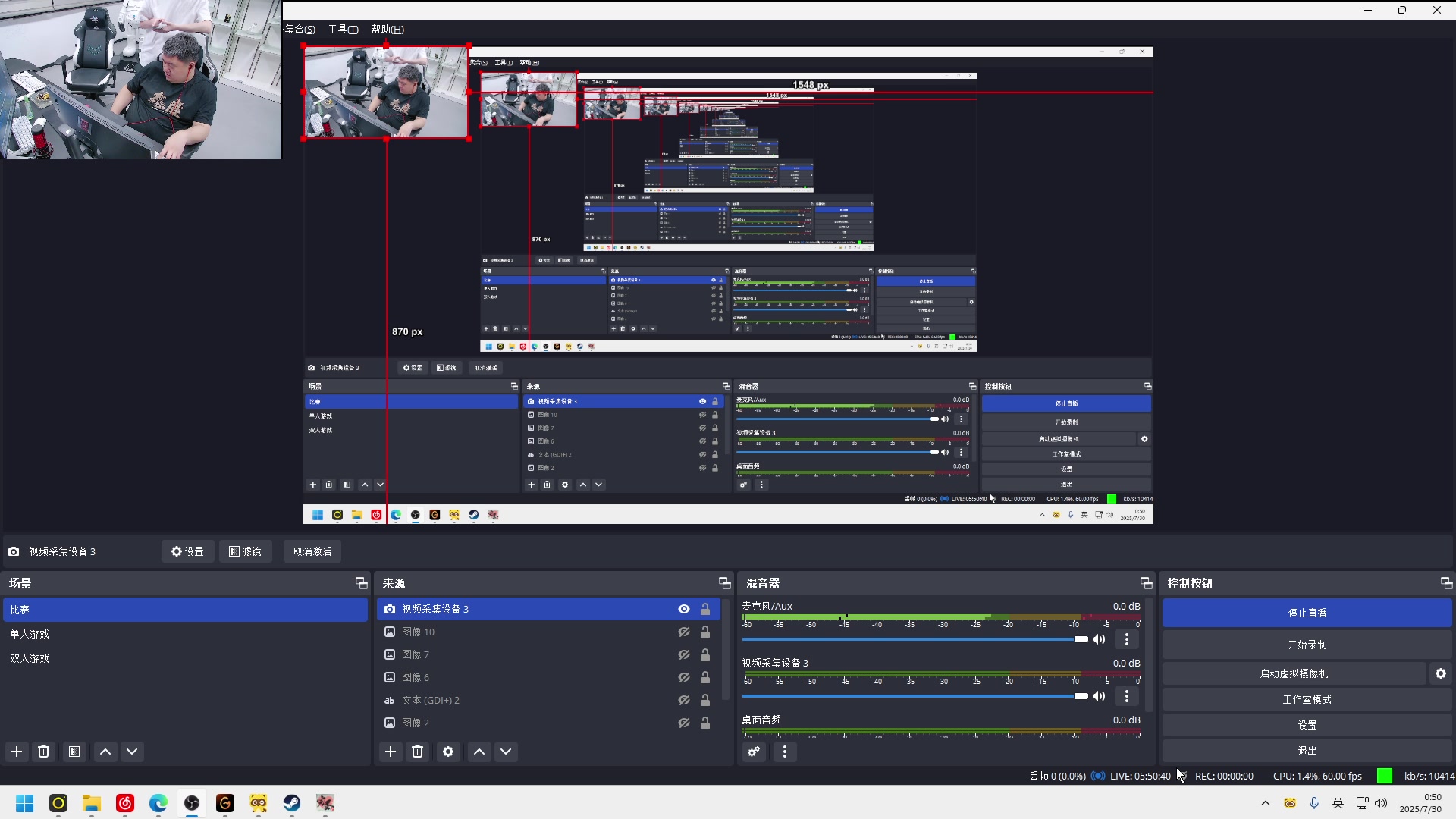Open OBS Studio from taskbar
Image resolution: width=1456 pixels, height=819 pixels.
pos(192,803)
